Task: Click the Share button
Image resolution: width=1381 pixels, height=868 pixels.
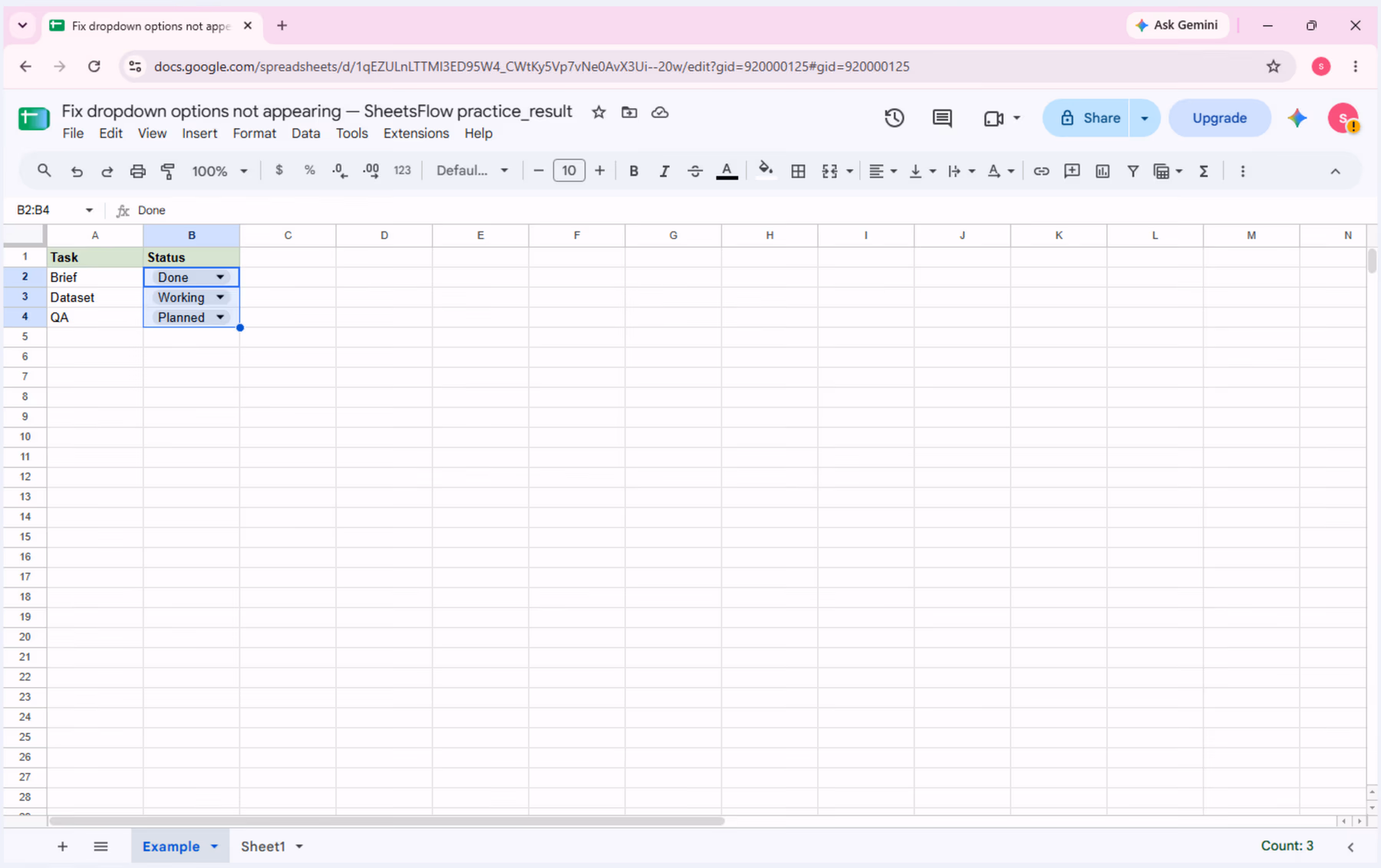Action: tap(1086, 118)
